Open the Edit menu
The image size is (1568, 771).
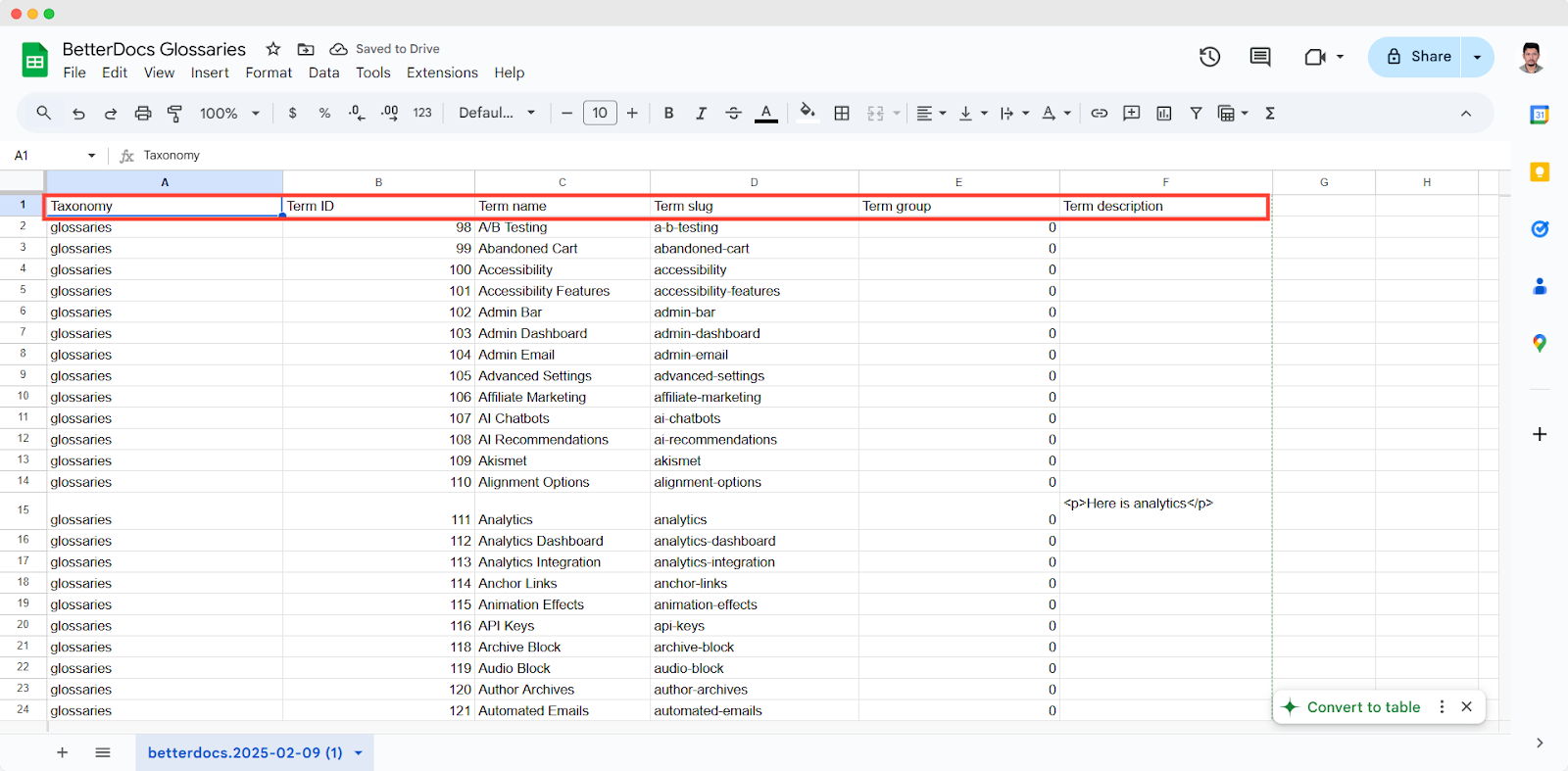pos(115,72)
